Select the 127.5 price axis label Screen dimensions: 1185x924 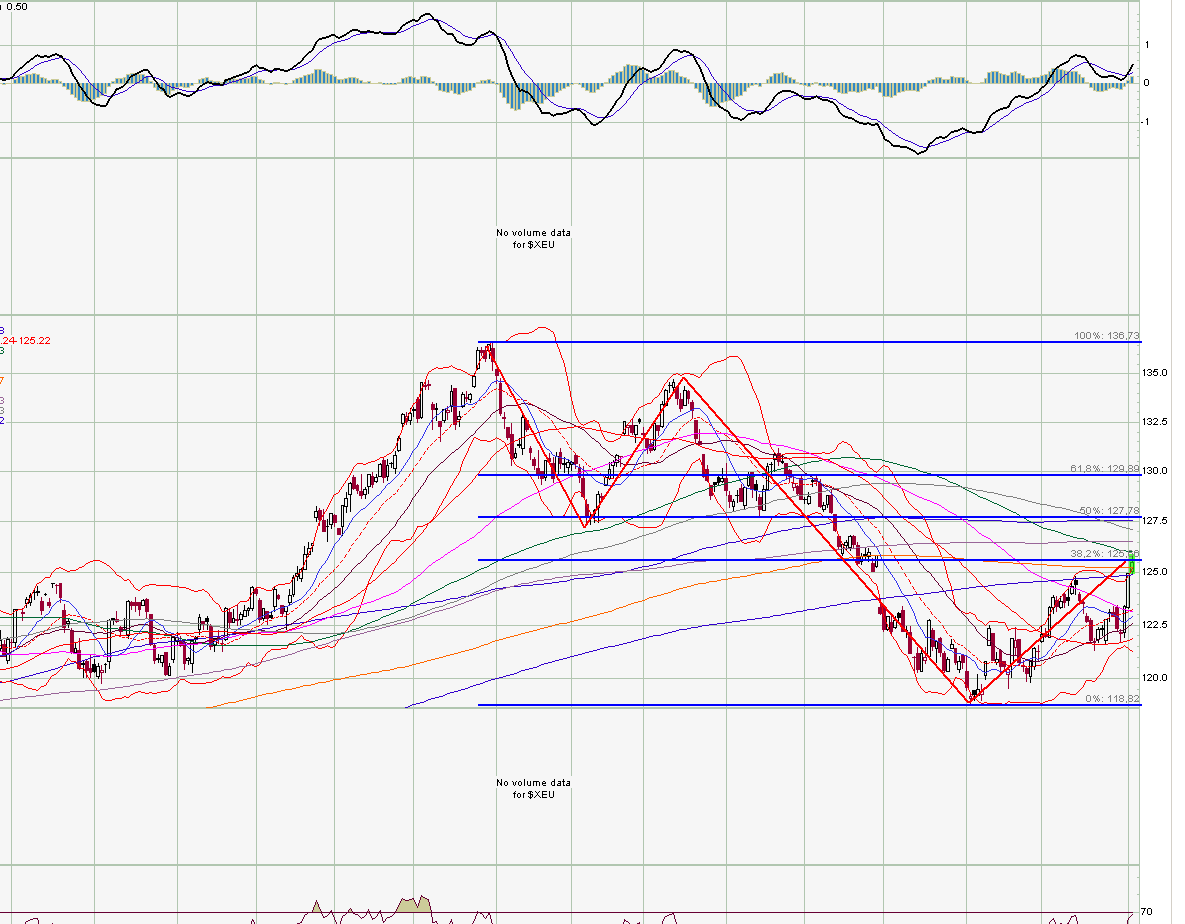pos(1154,521)
